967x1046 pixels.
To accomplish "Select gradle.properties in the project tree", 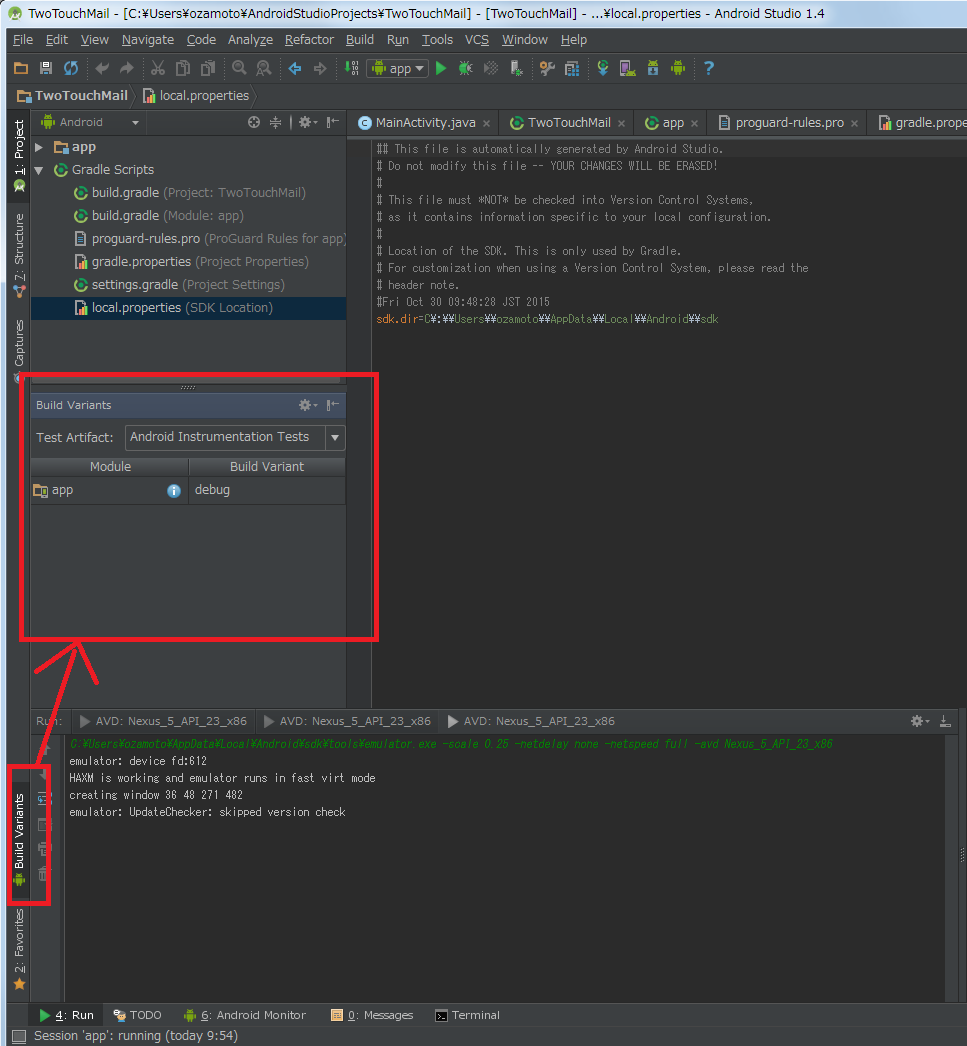I will click(x=189, y=262).
